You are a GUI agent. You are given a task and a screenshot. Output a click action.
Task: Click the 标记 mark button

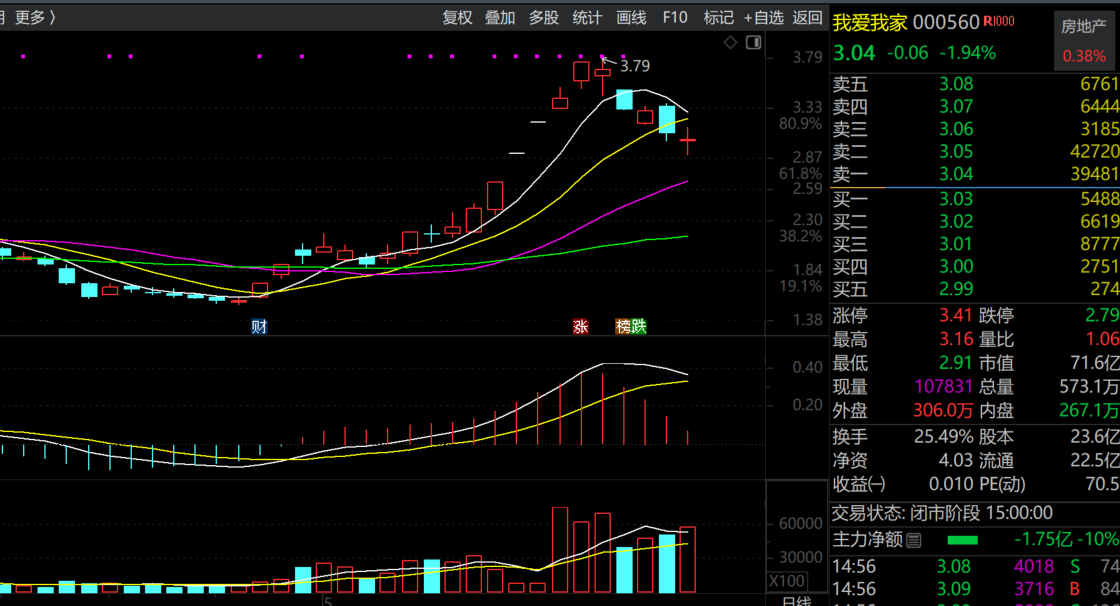(719, 17)
